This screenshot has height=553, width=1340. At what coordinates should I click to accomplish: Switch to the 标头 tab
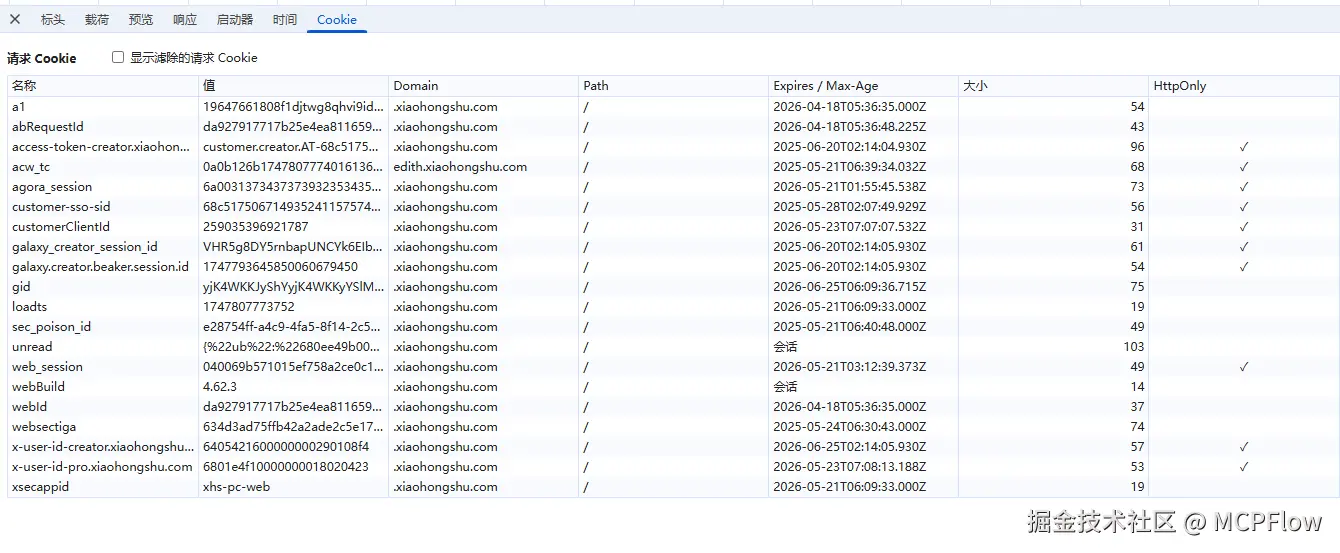click(x=53, y=20)
